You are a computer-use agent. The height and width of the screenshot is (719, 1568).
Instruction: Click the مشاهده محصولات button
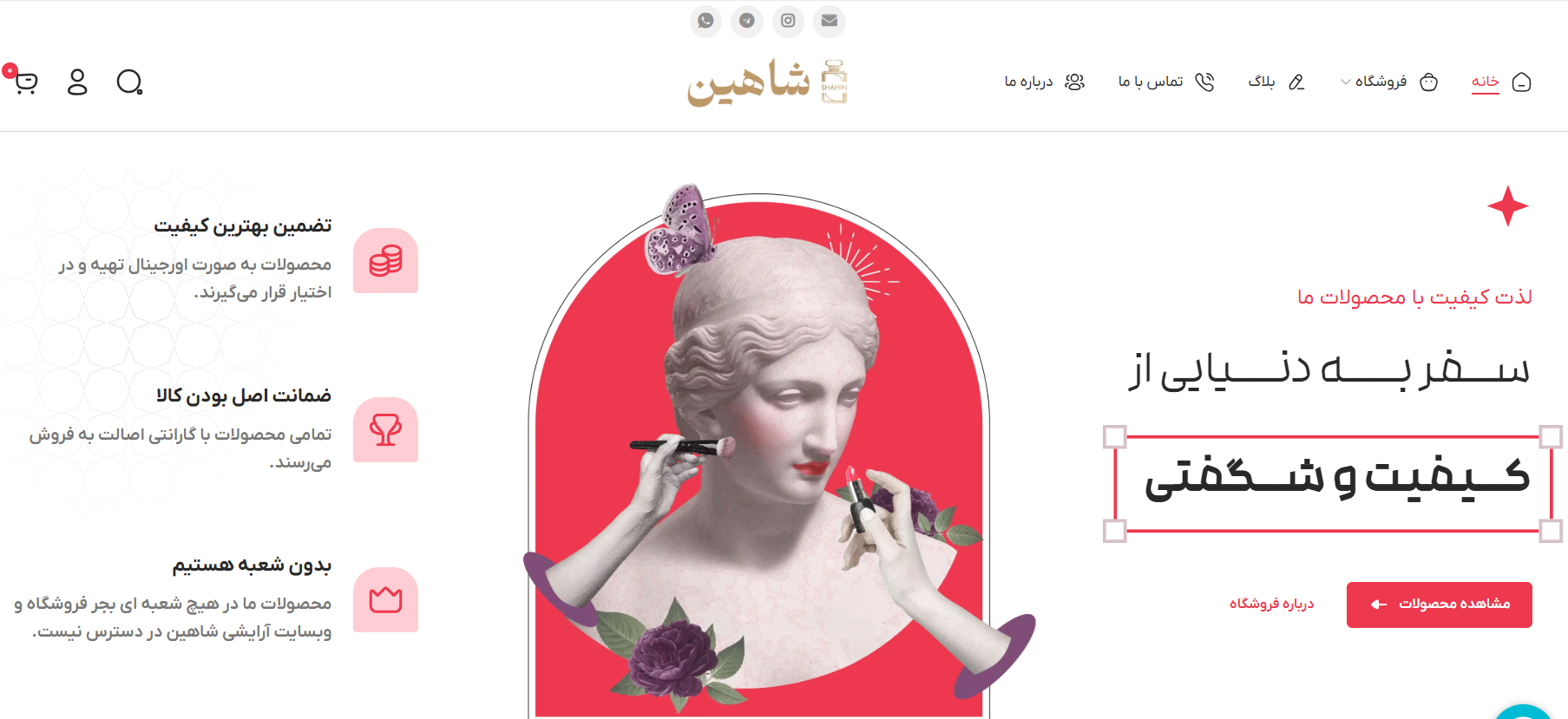coord(1439,605)
